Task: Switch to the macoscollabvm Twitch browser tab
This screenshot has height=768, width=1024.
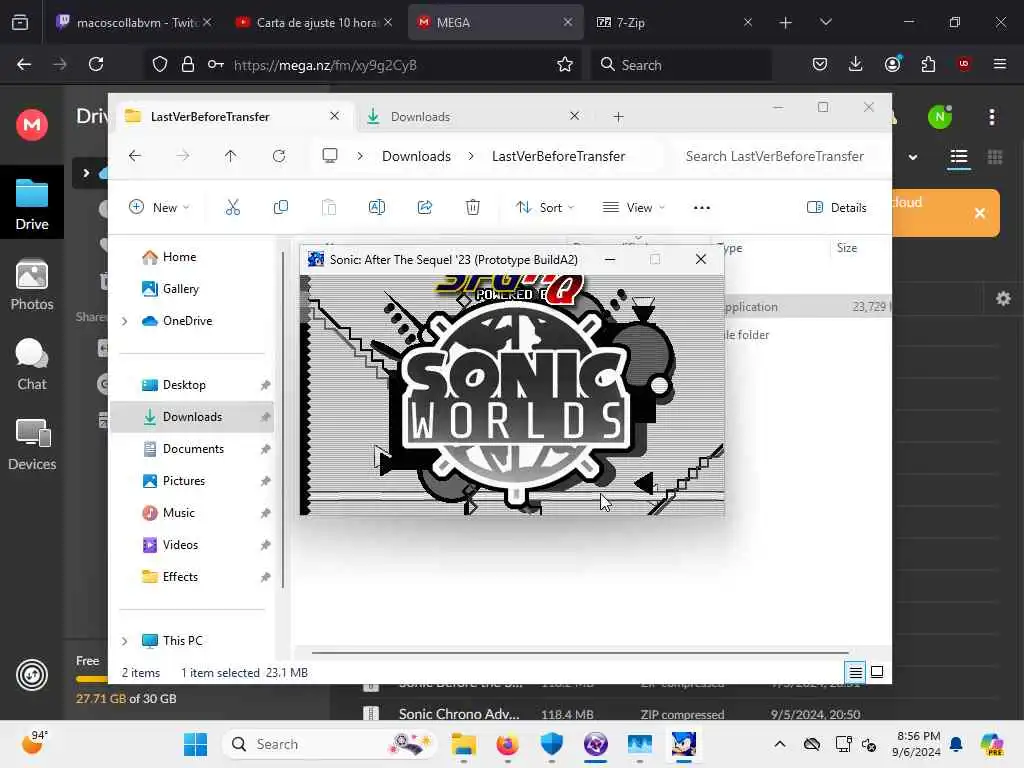Action: point(134,22)
